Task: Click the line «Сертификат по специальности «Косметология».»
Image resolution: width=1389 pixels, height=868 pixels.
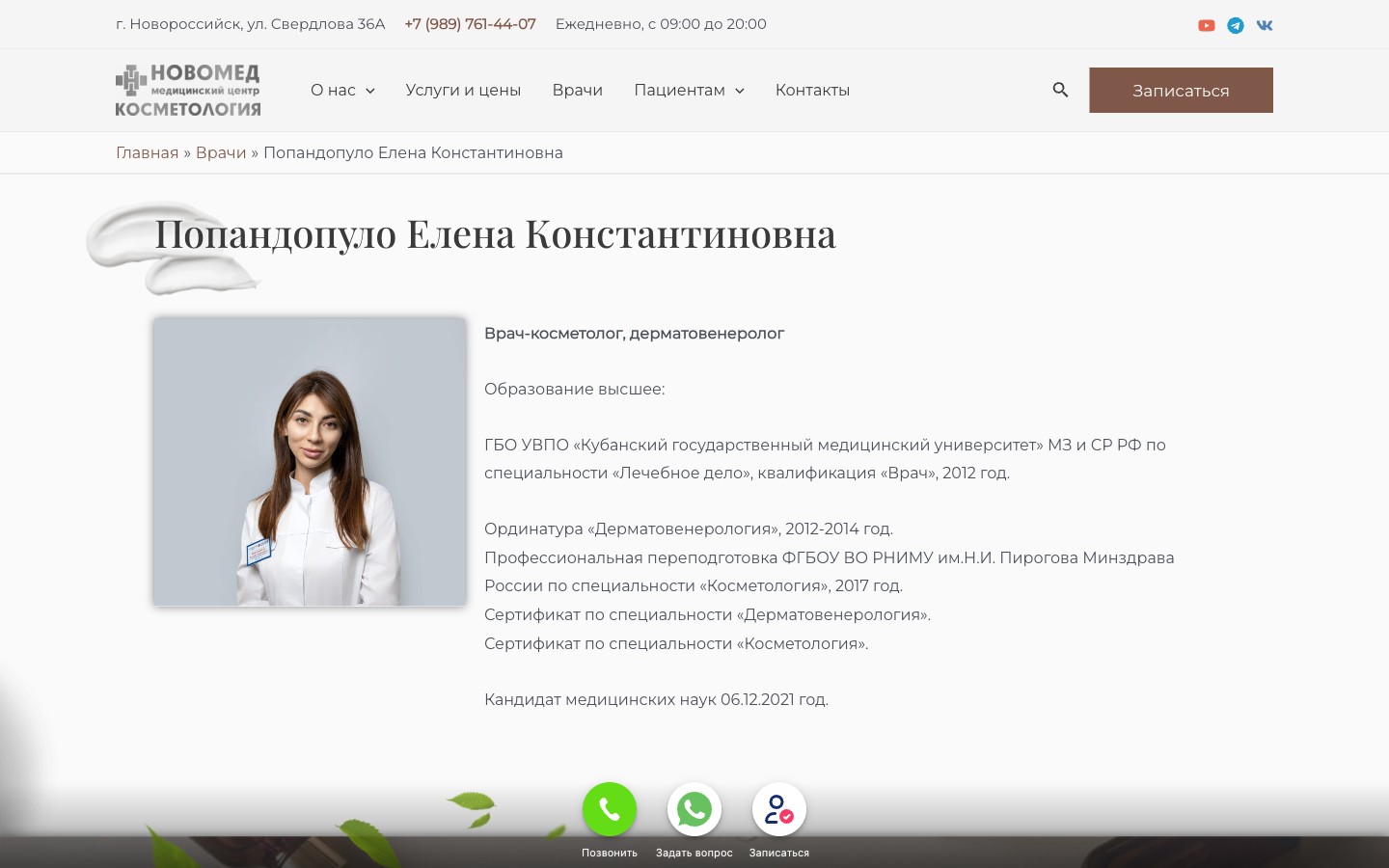Action: 676,643
